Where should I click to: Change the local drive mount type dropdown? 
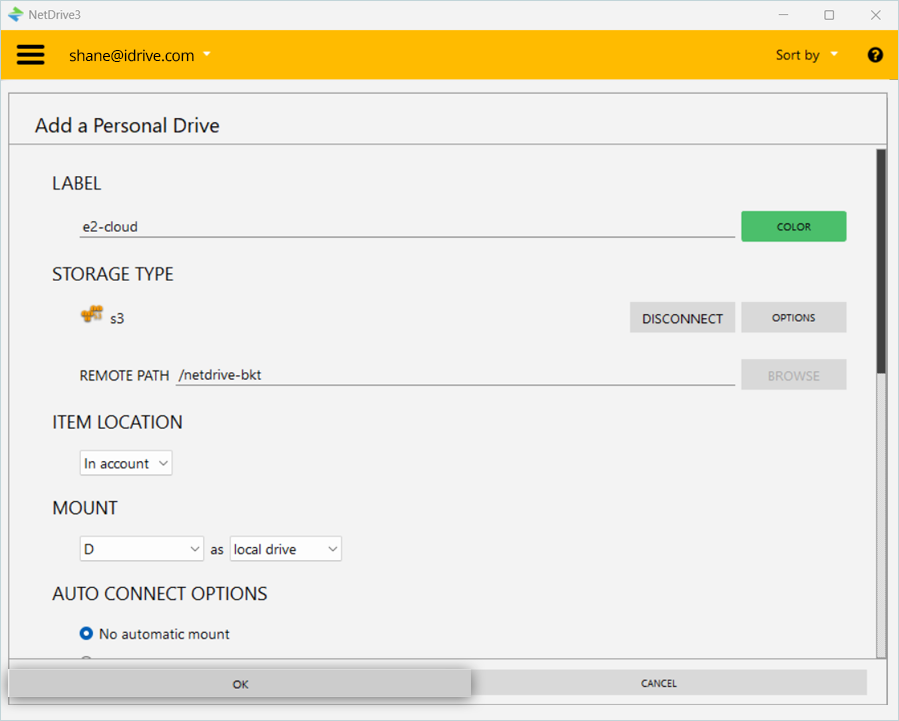[x=286, y=549]
